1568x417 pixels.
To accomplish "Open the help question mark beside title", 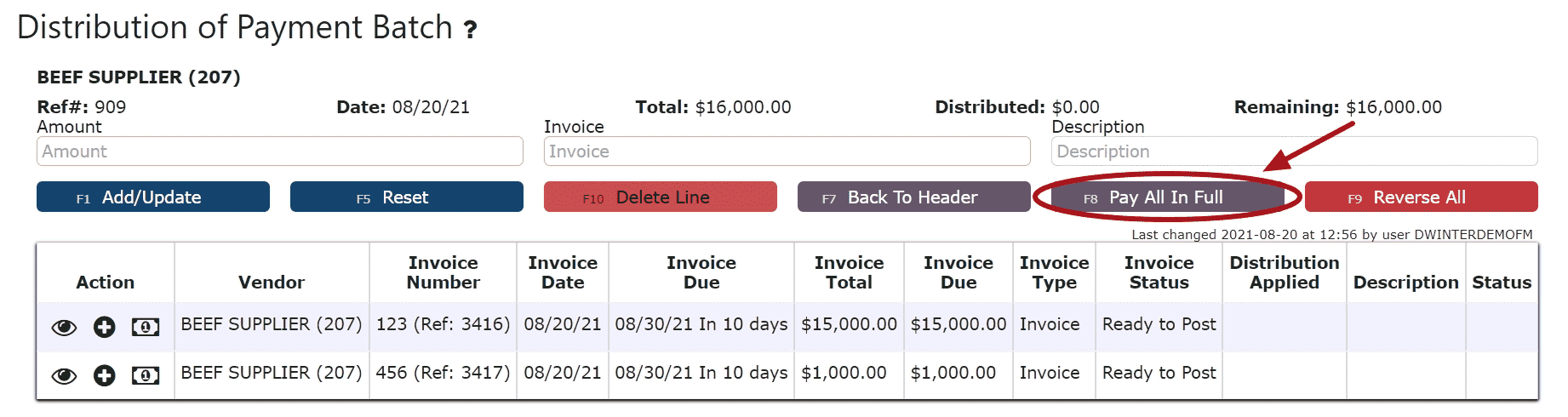I will (x=470, y=31).
